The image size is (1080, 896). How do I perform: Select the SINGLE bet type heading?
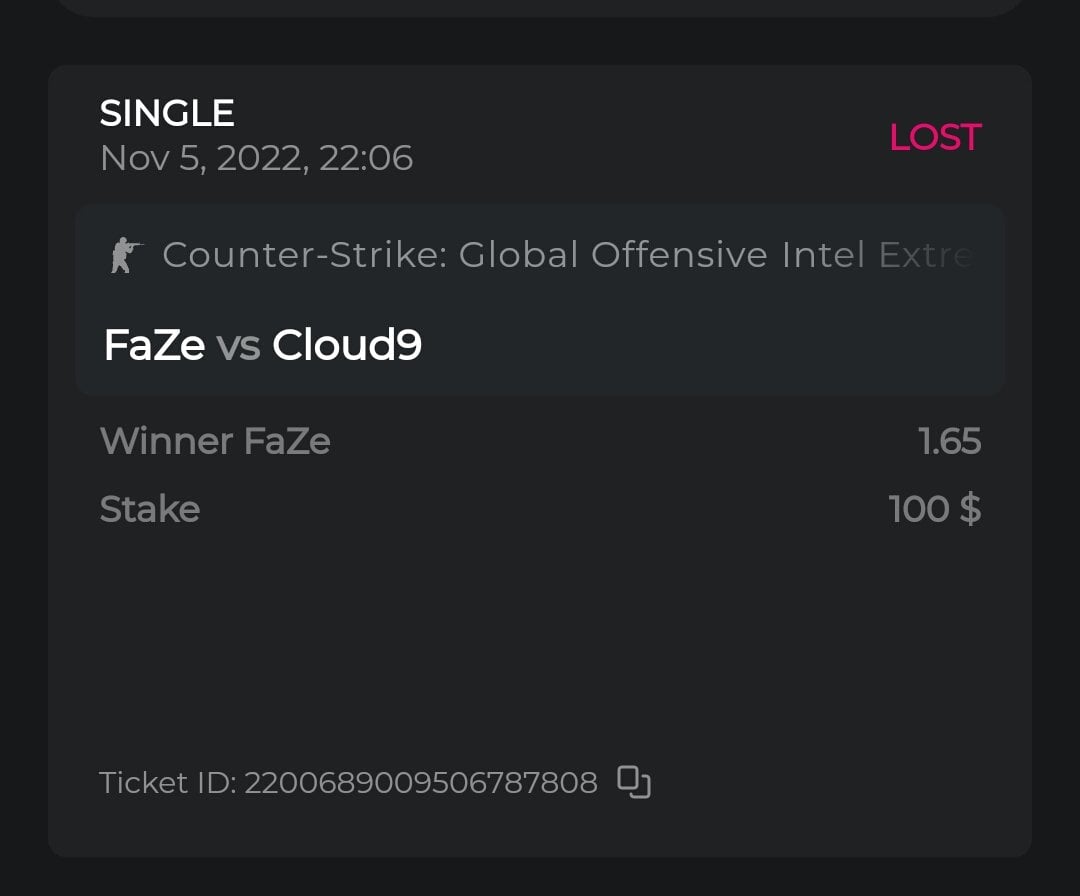click(x=167, y=113)
